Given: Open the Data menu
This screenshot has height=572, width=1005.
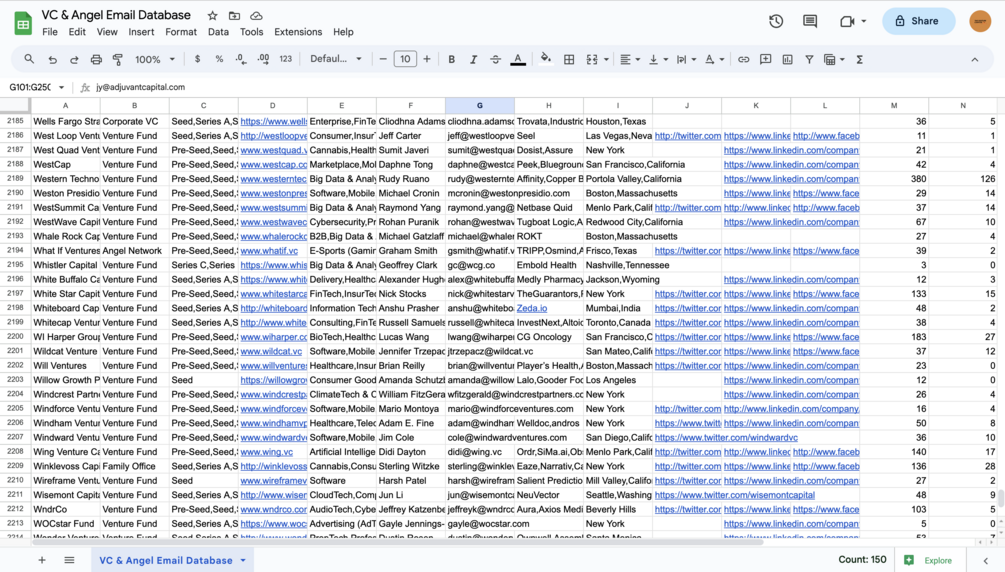Looking at the screenshot, I should coord(218,31).
